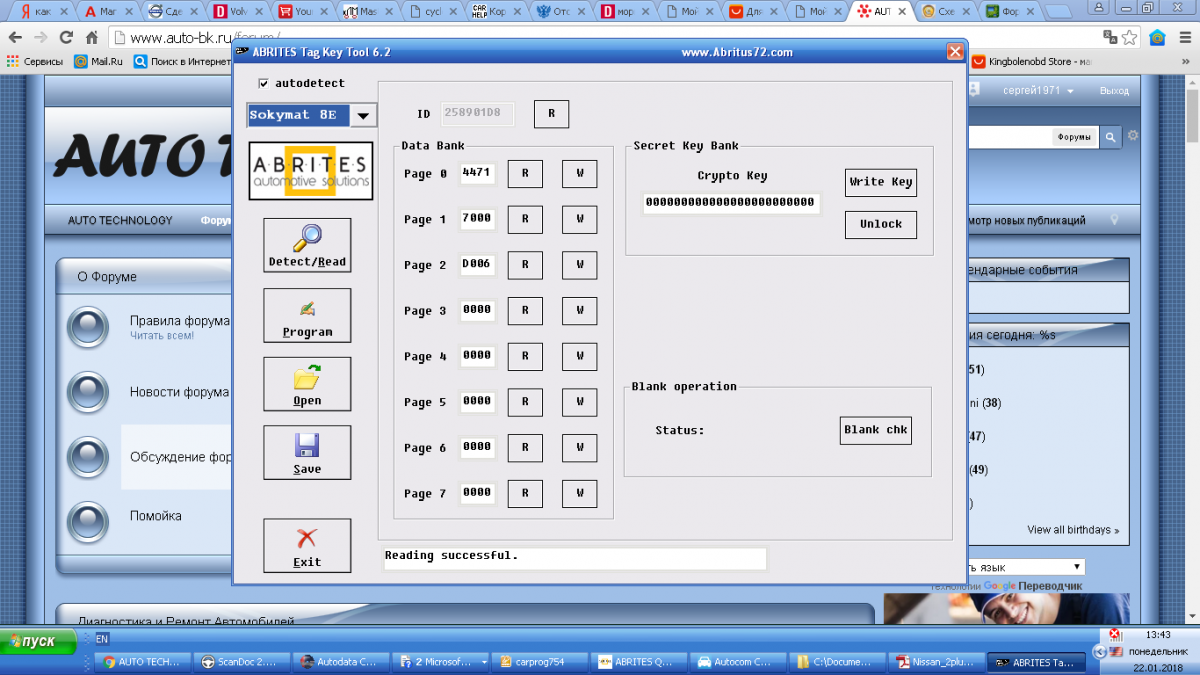
Task: Open the language selection dropdown on the page
Action: [1025, 567]
